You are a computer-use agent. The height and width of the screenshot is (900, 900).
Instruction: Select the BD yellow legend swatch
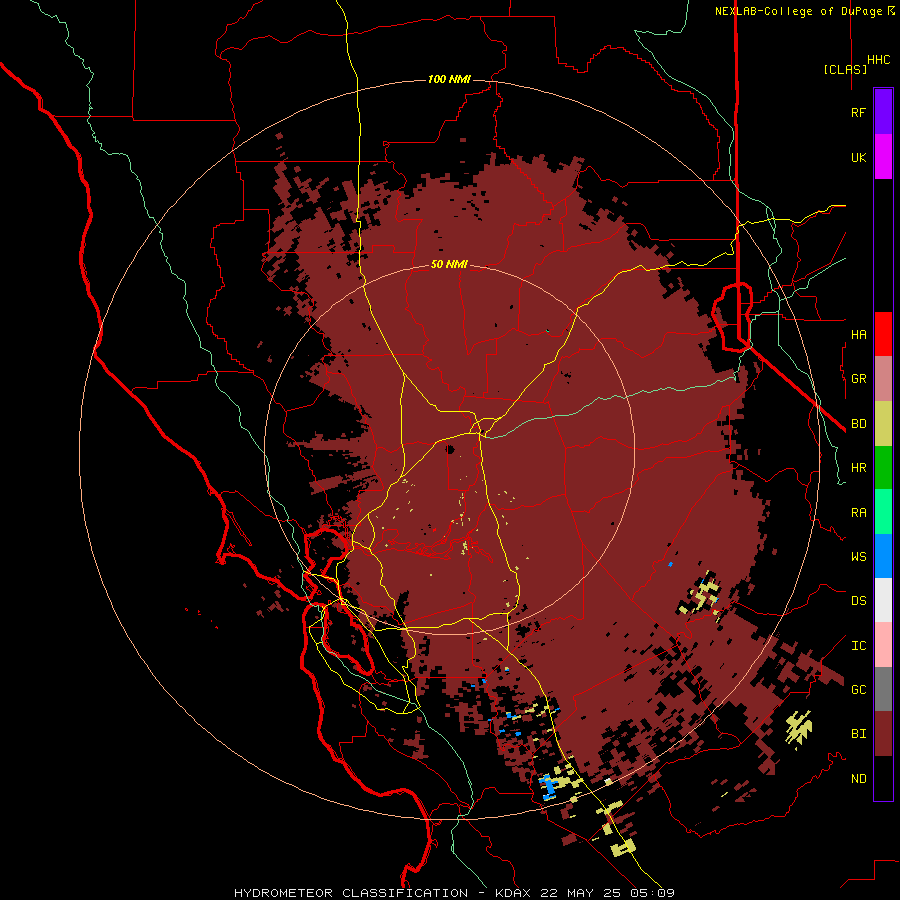(883, 423)
